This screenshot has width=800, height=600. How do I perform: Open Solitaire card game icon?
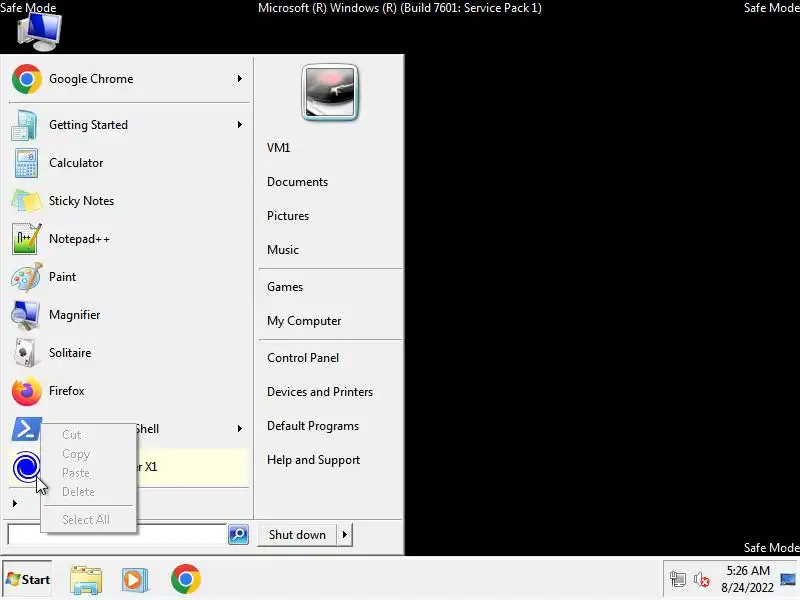(x=26, y=353)
